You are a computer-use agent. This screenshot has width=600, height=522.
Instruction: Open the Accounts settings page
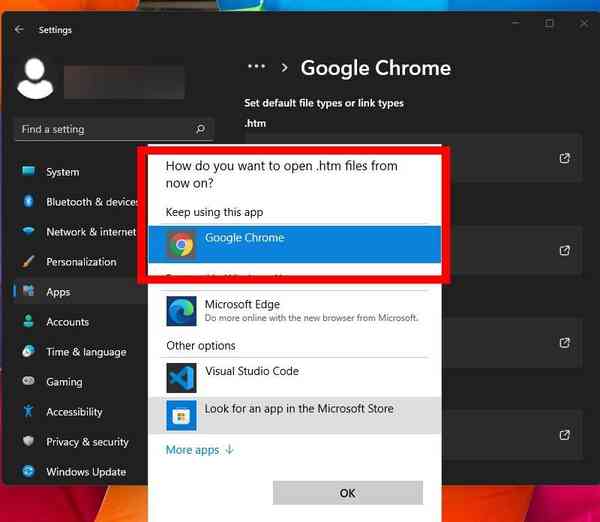click(x=67, y=322)
